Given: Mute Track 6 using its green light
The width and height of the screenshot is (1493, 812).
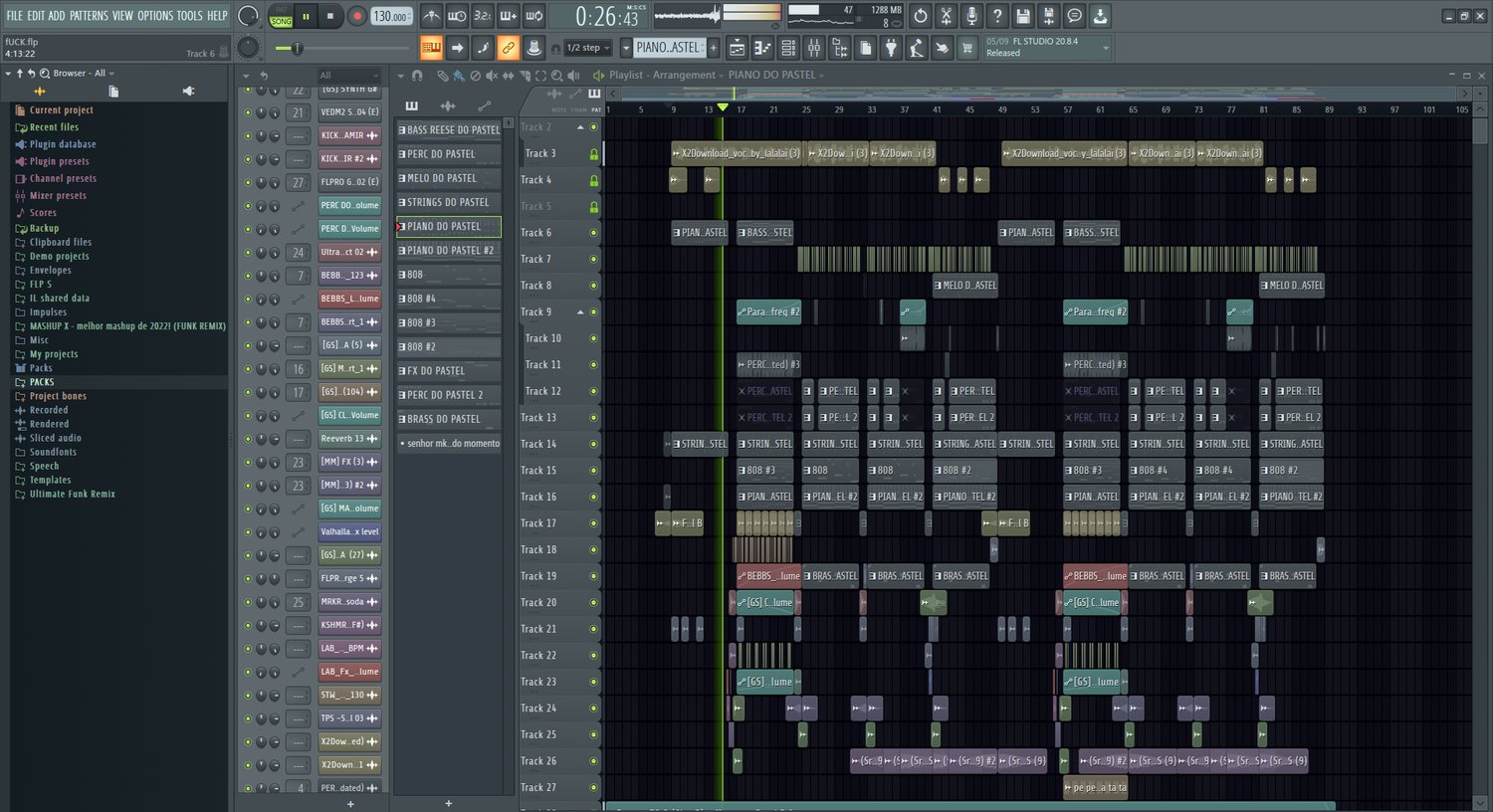Looking at the screenshot, I should click(594, 233).
